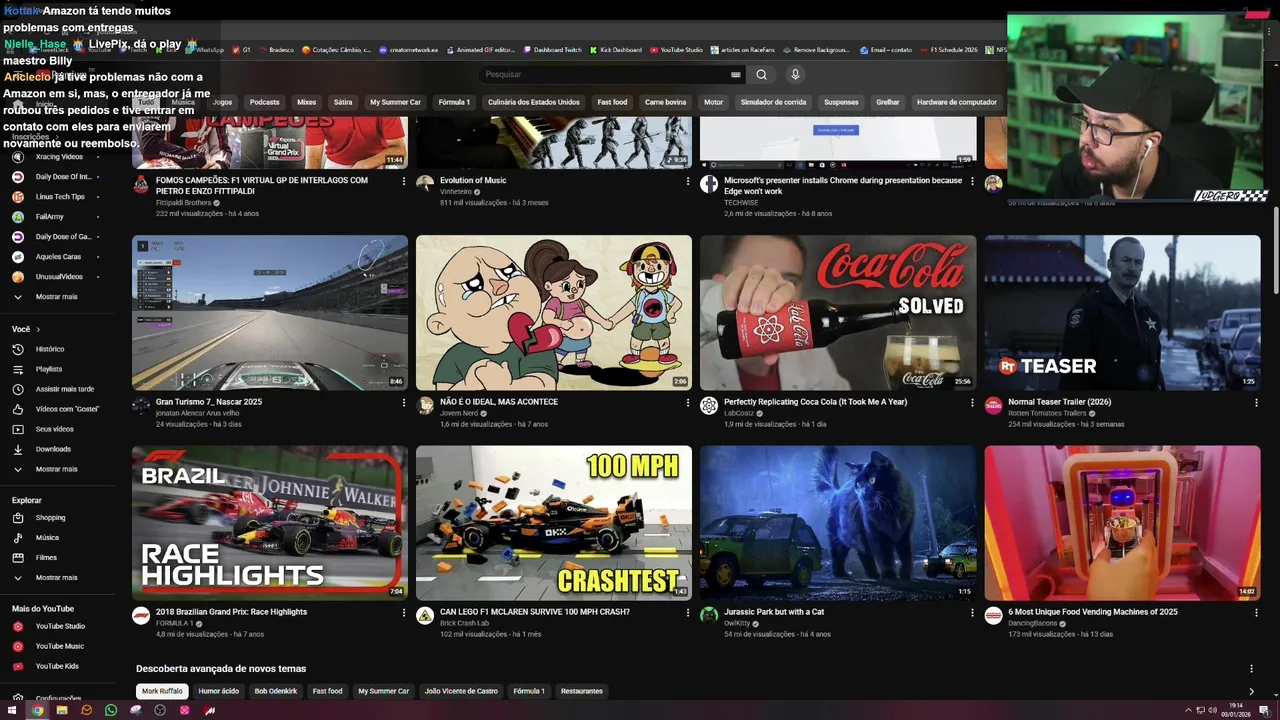Select the Fórmula 1 filter chip at top
1280x720 pixels.
(x=454, y=102)
